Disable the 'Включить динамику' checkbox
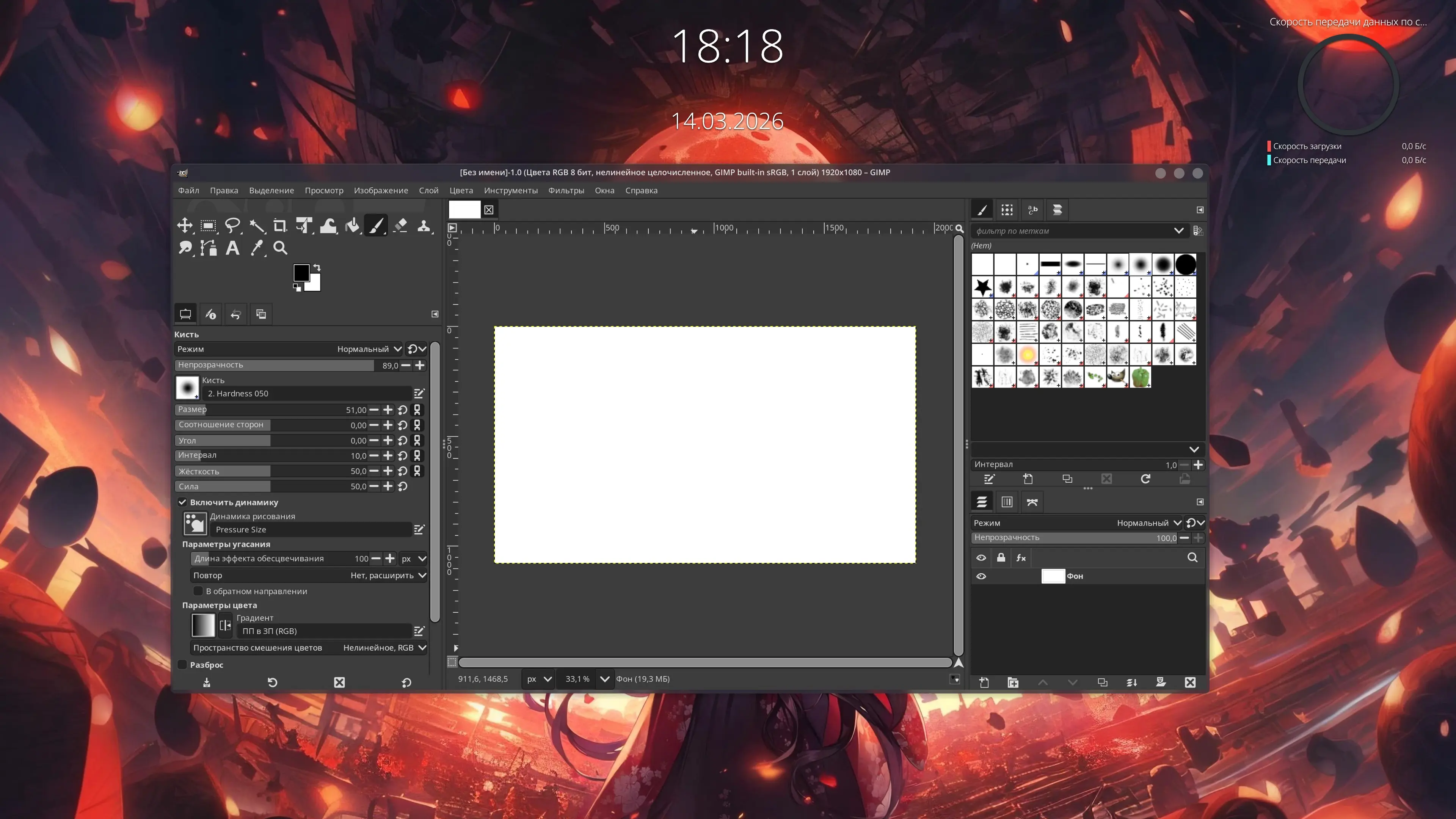1456x819 pixels. click(182, 502)
